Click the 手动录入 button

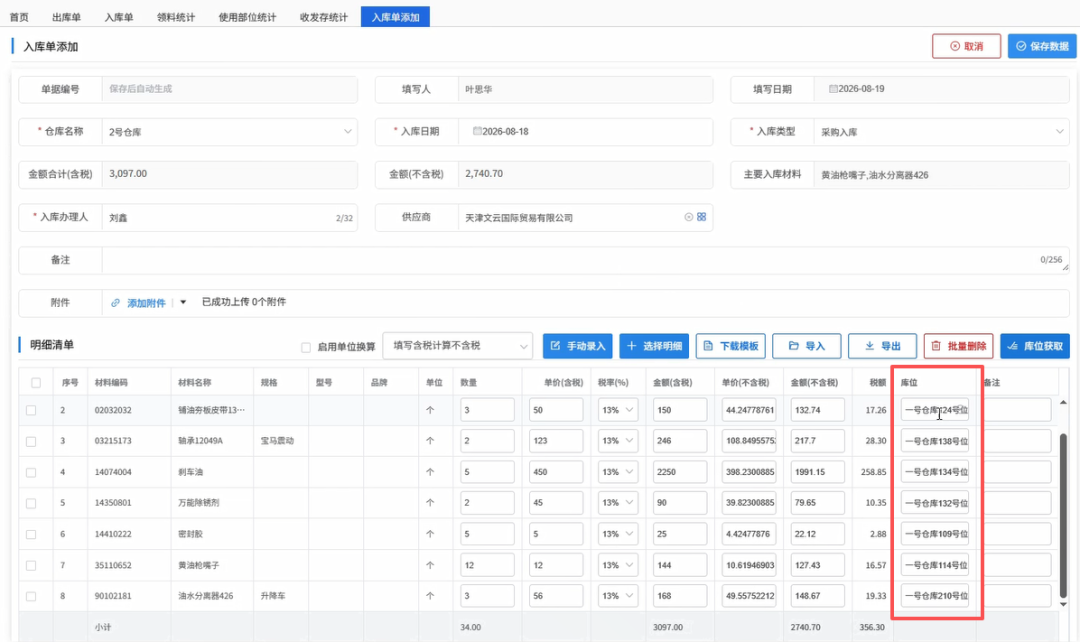click(578, 346)
